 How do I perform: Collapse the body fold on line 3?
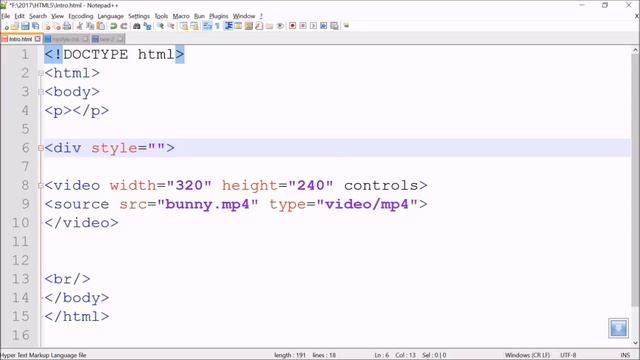(x=41, y=92)
